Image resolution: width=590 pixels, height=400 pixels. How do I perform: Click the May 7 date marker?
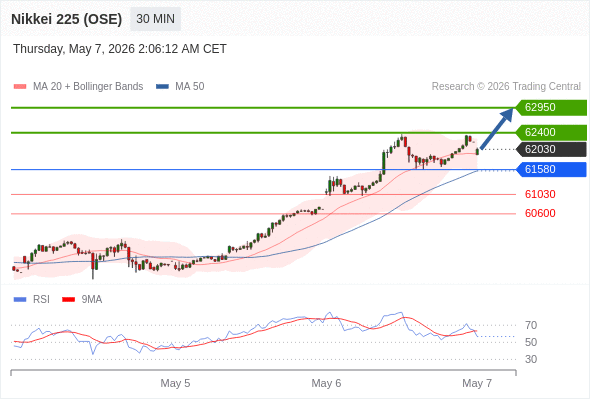(x=477, y=383)
